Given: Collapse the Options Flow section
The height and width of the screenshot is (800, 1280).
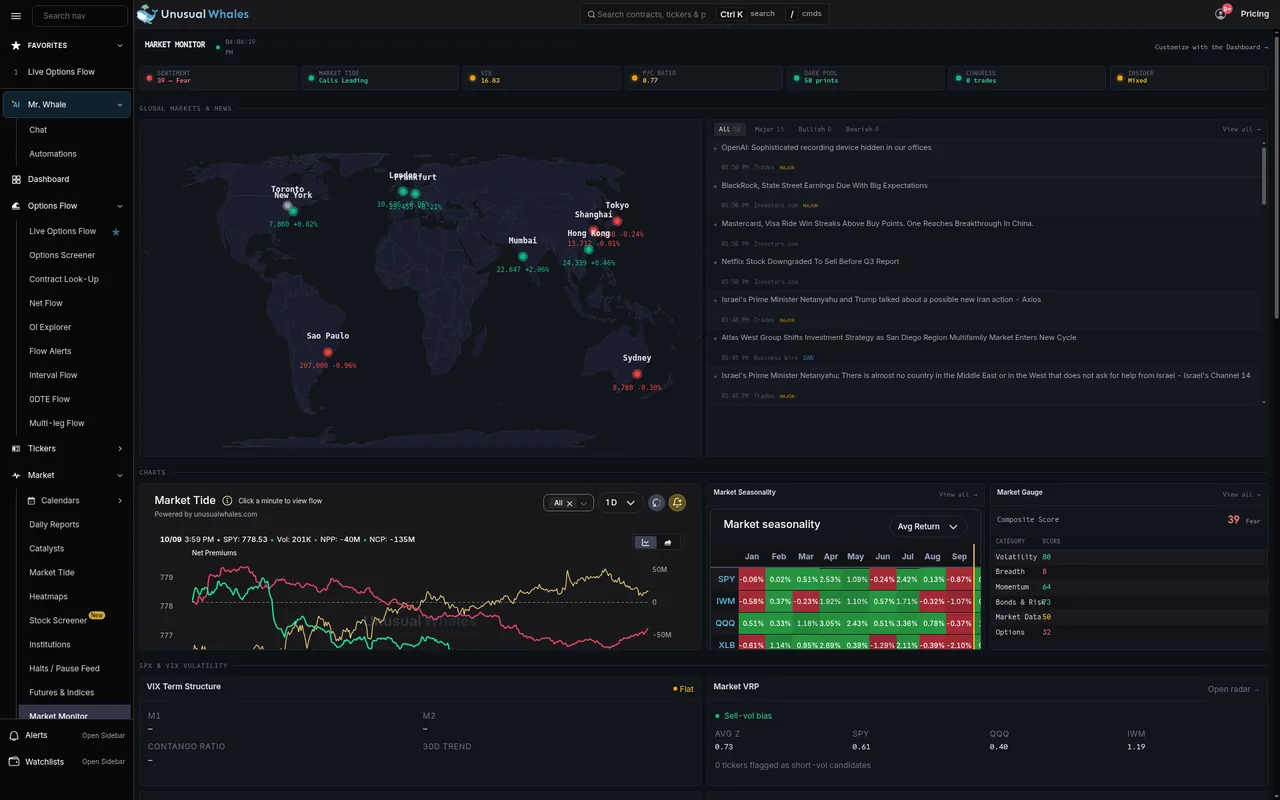Looking at the screenshot, I should [x=120, y=206].
